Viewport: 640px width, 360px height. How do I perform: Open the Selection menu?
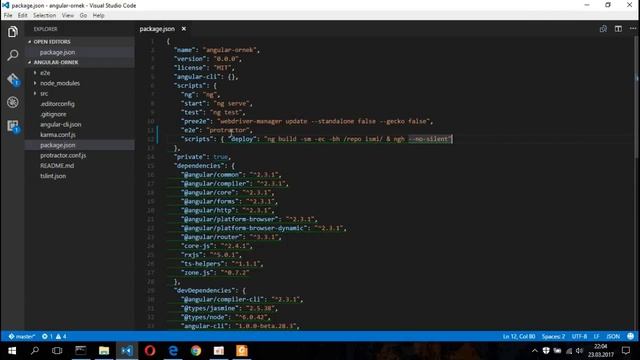(x=44, y=16)
